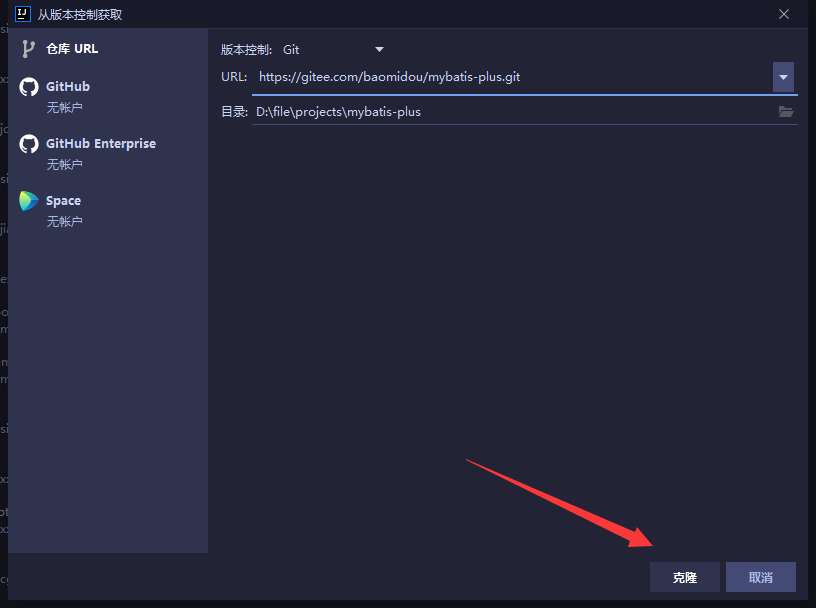Close the 从版本控制获取 dialog
This screenshot has height=608, width=816.
784,14
